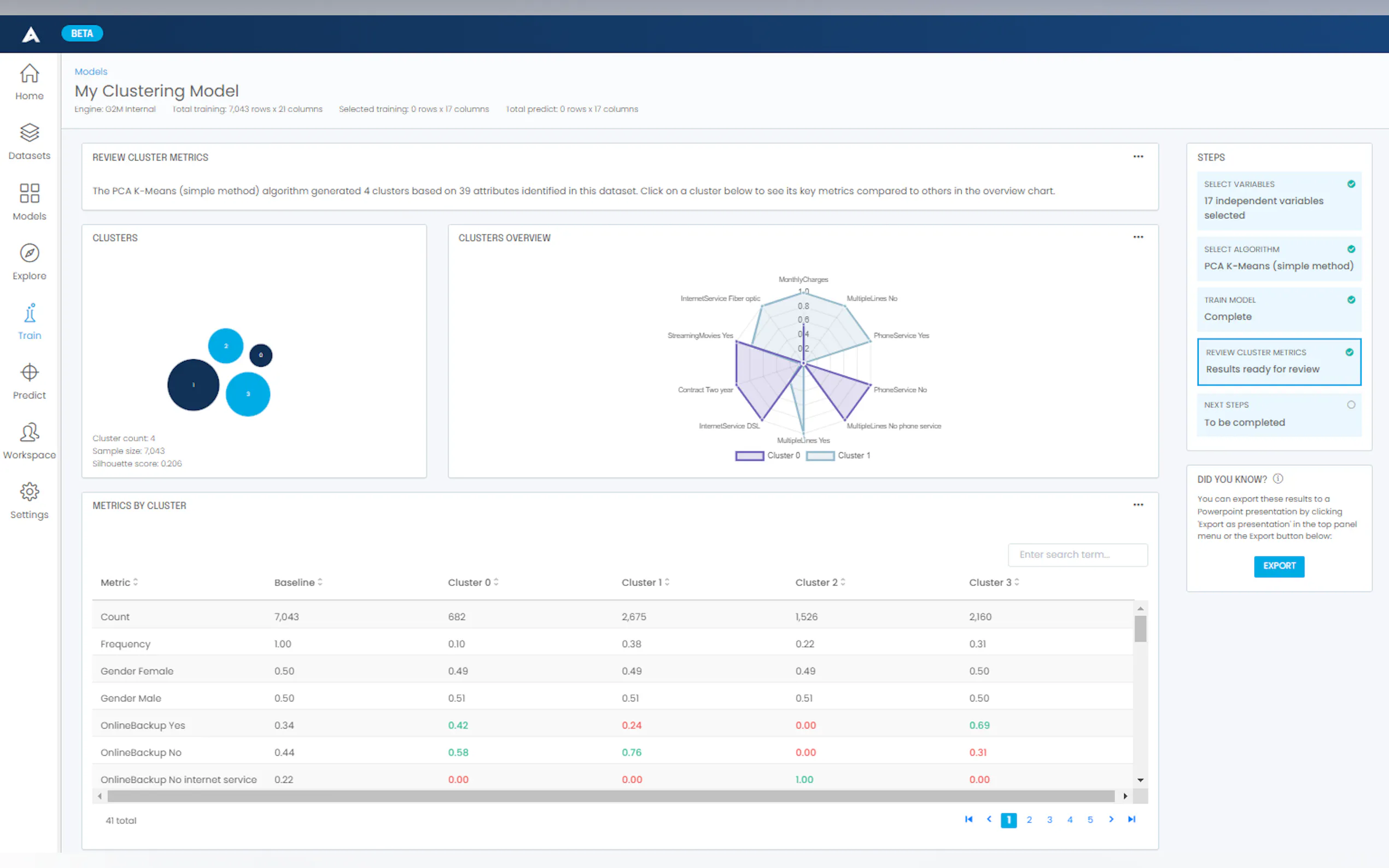Open the Clusters Overview panel menu

1139,237
